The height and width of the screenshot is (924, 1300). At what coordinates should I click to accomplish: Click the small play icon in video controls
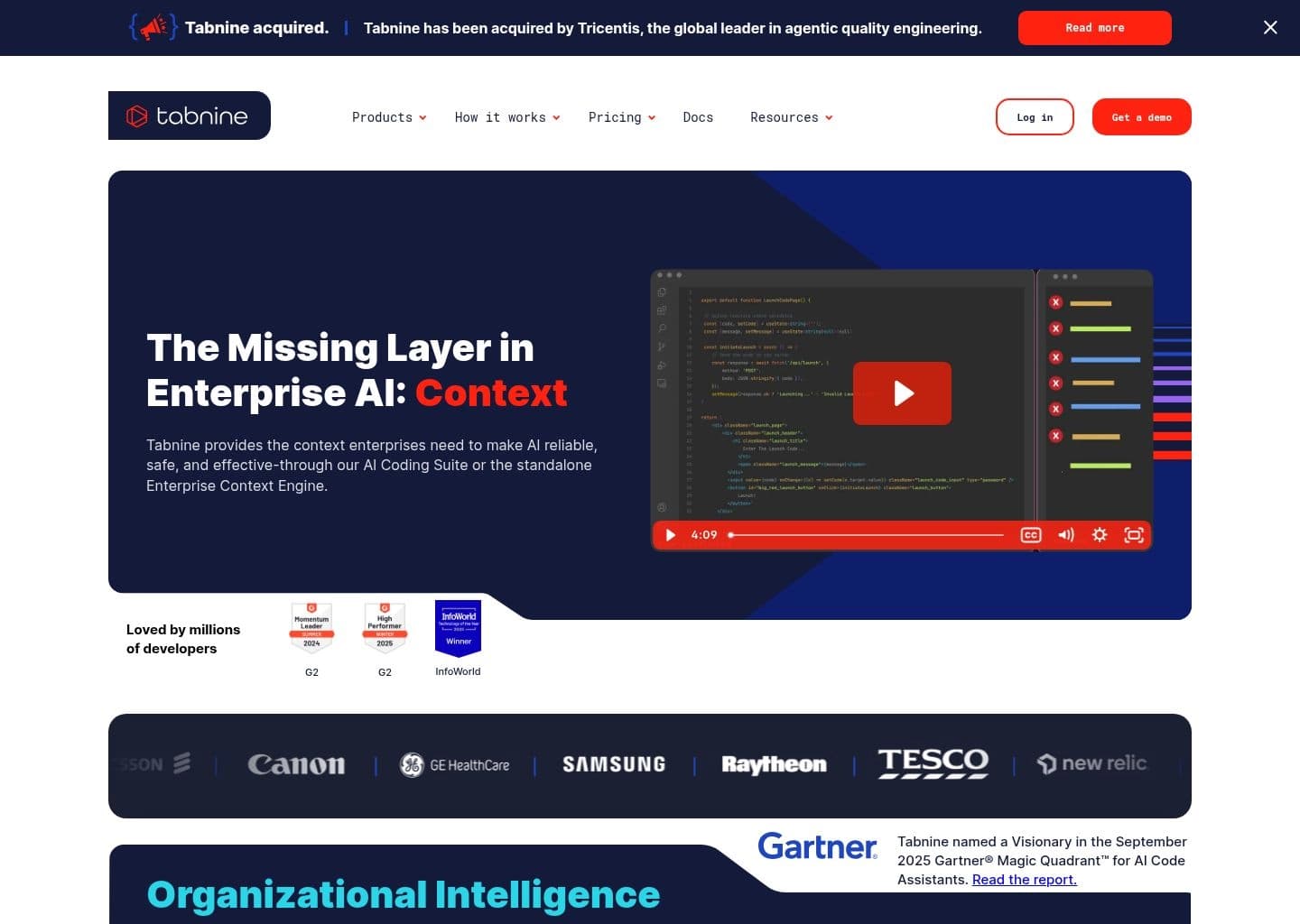click(670, 535)
